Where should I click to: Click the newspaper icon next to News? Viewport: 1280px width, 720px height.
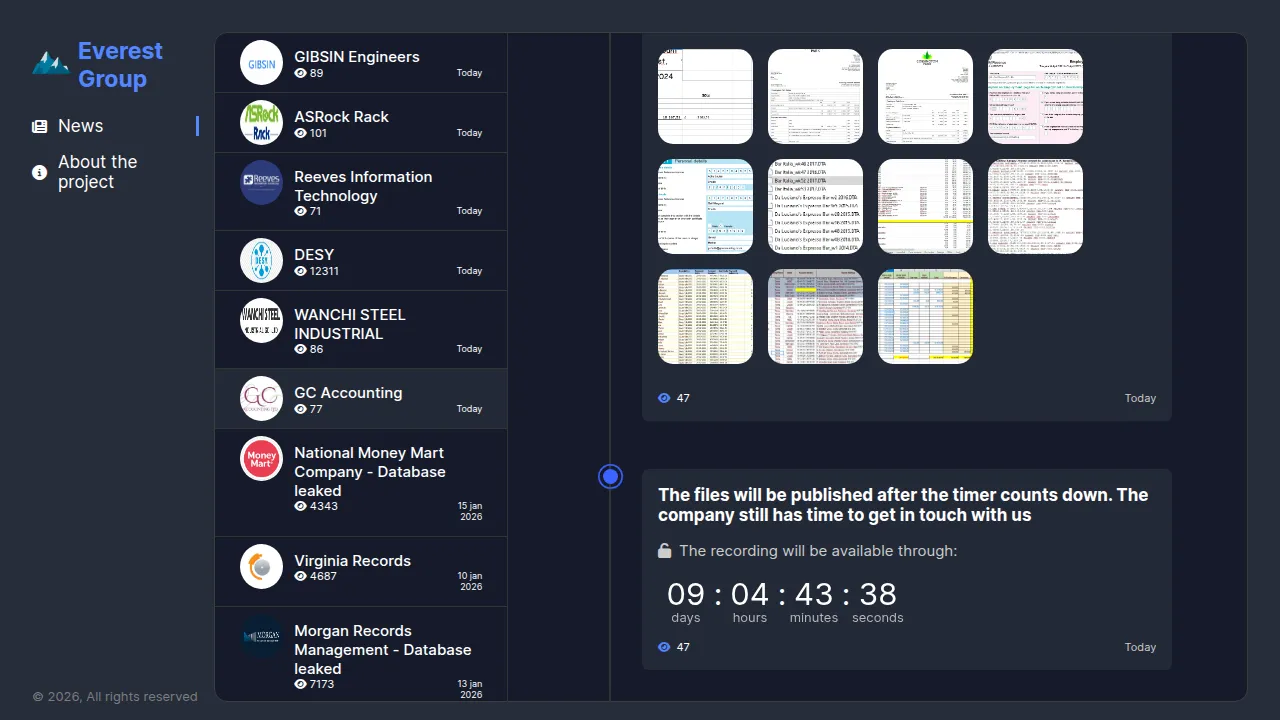point(40,126)
